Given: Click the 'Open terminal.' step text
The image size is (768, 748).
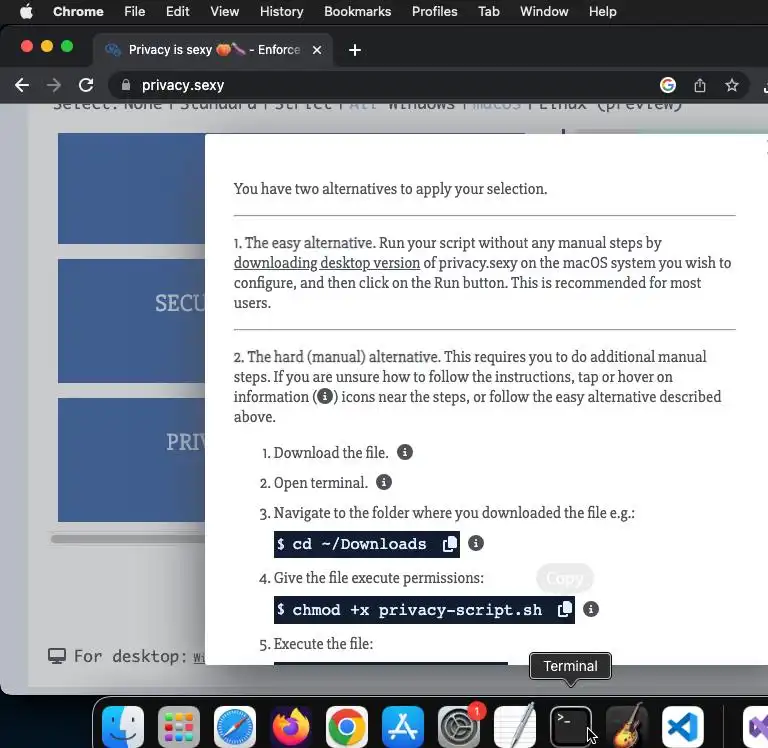Looking at the screenshot, I should tap(320, 483).
